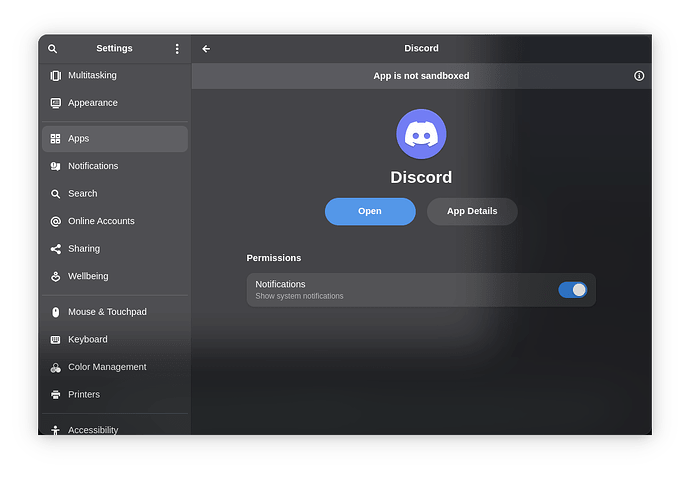Image resolution: width=690 pixels, height=477 pixels.
Task: Open Color Management settings
Action: 115,367
